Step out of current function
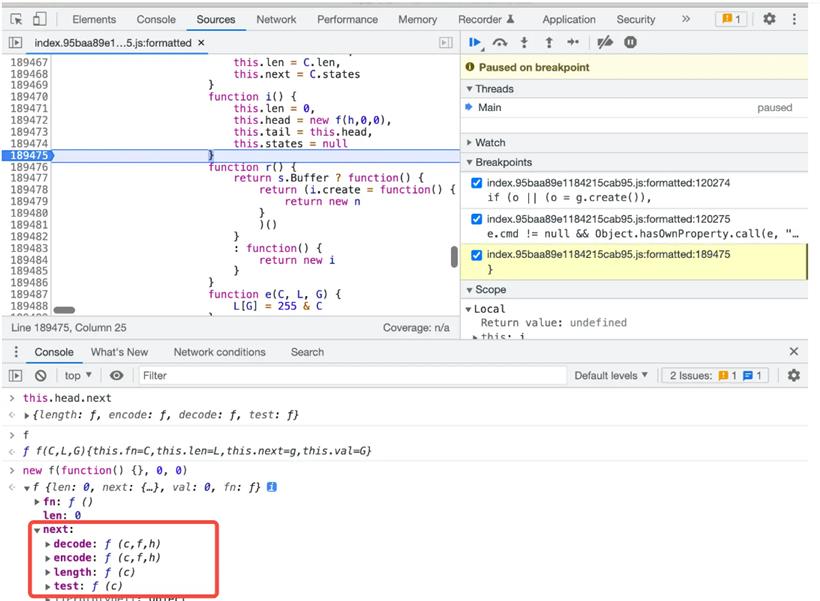Screen dimensions: 820x601 coord(549,43)
